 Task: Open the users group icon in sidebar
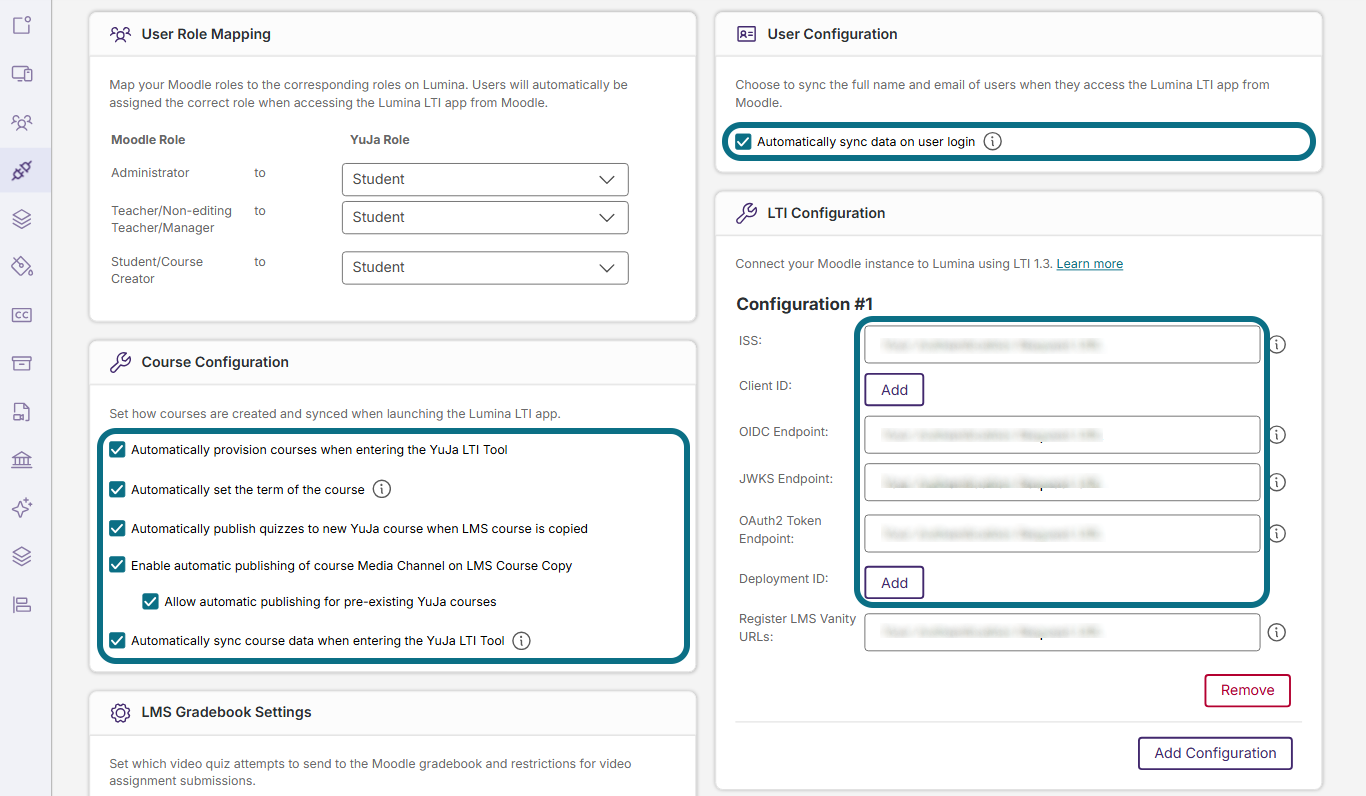[22, 122]
